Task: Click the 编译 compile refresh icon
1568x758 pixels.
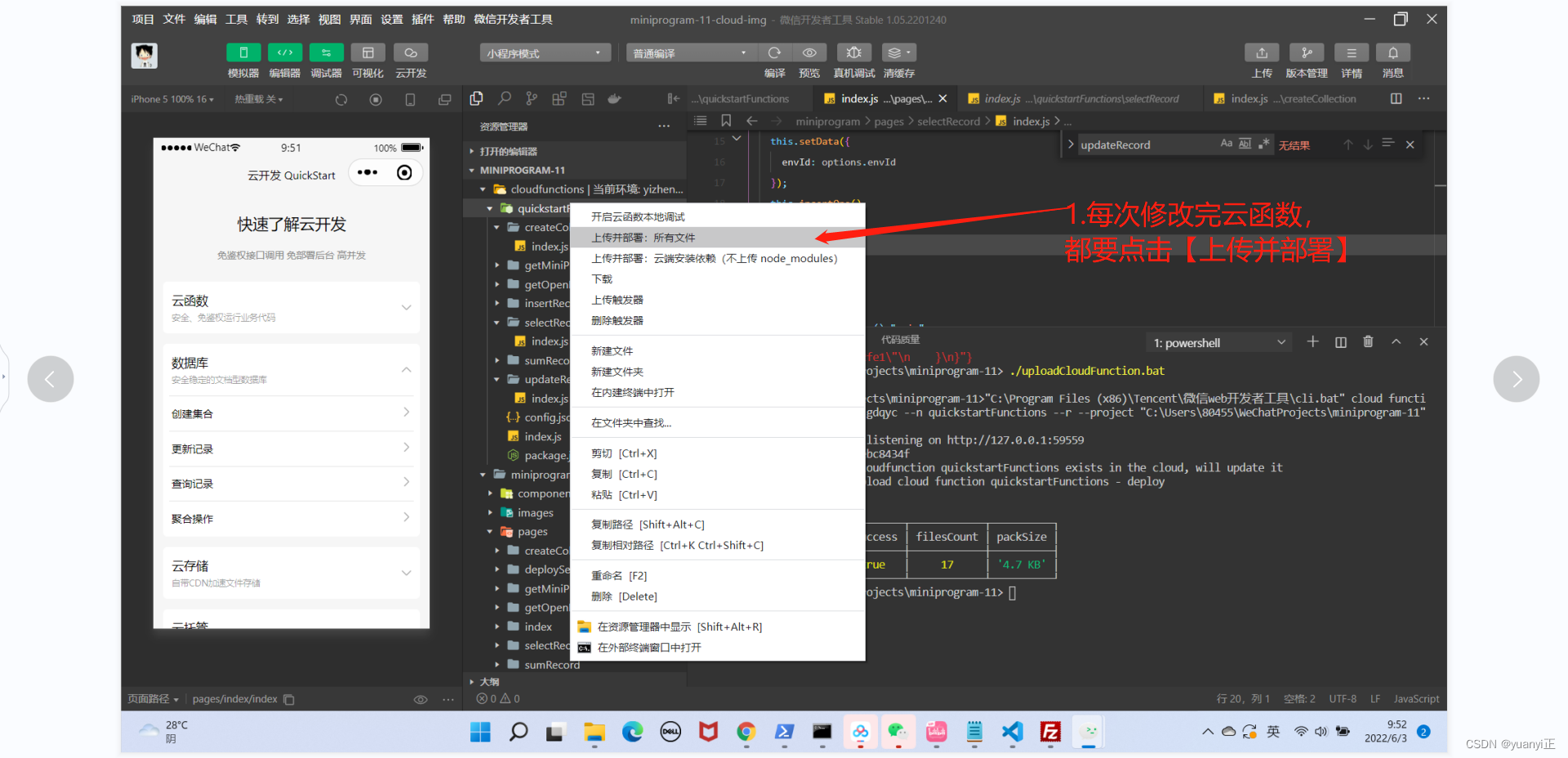Action: tap(774, 53)
